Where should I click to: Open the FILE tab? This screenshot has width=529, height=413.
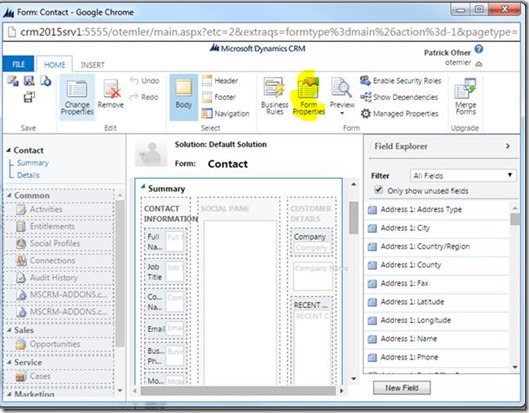tap(19, 64)
